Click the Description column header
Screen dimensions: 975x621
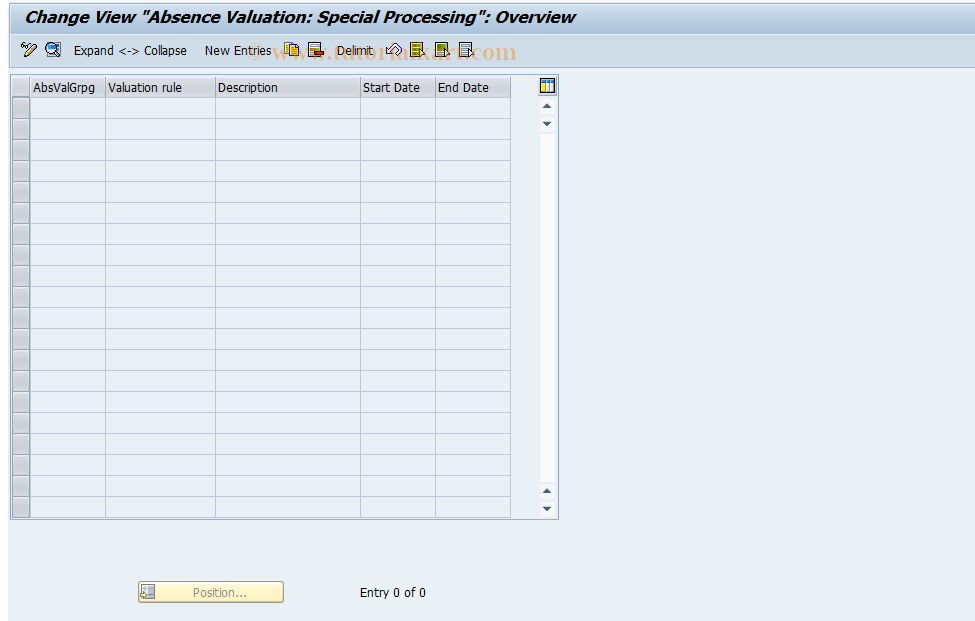tap(288, 88)
